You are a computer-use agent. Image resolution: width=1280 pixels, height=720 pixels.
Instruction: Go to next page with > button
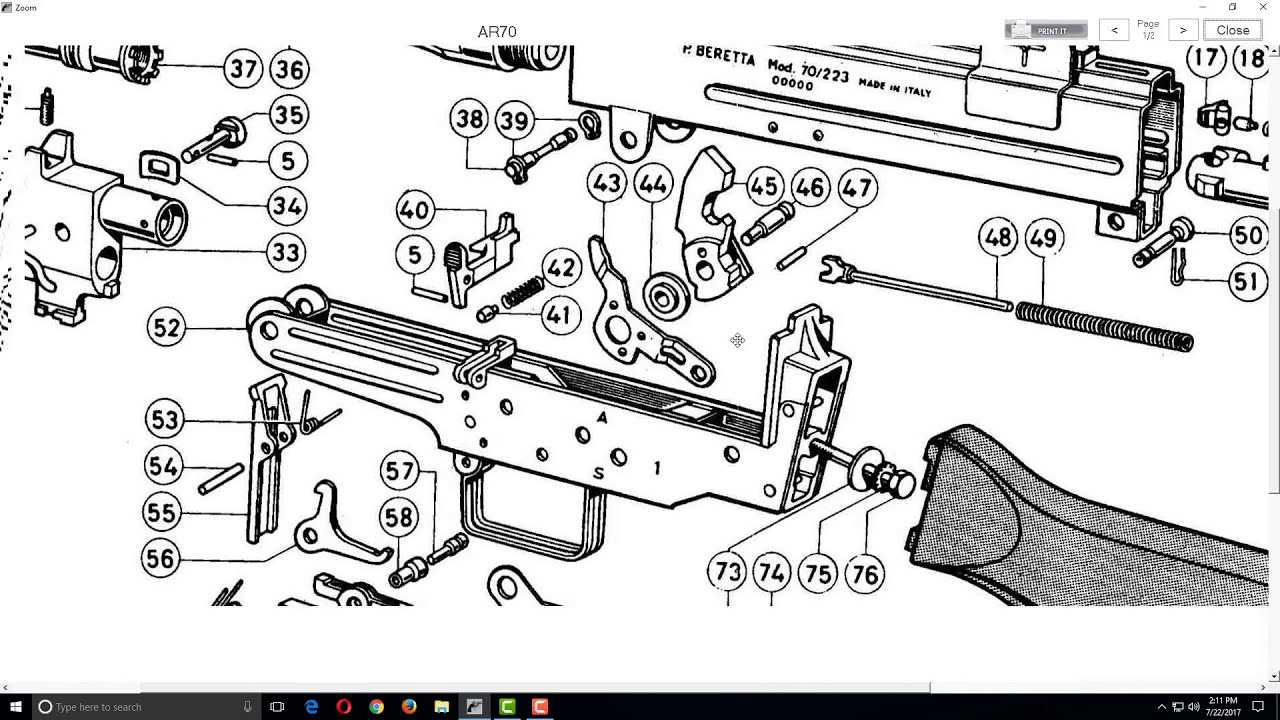1183,30
